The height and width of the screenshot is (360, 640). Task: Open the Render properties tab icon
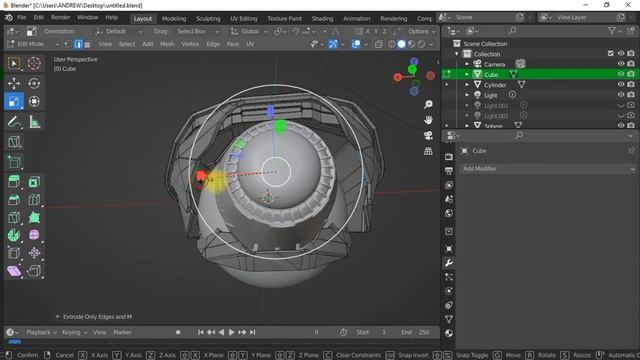click(x=449, y=157)
